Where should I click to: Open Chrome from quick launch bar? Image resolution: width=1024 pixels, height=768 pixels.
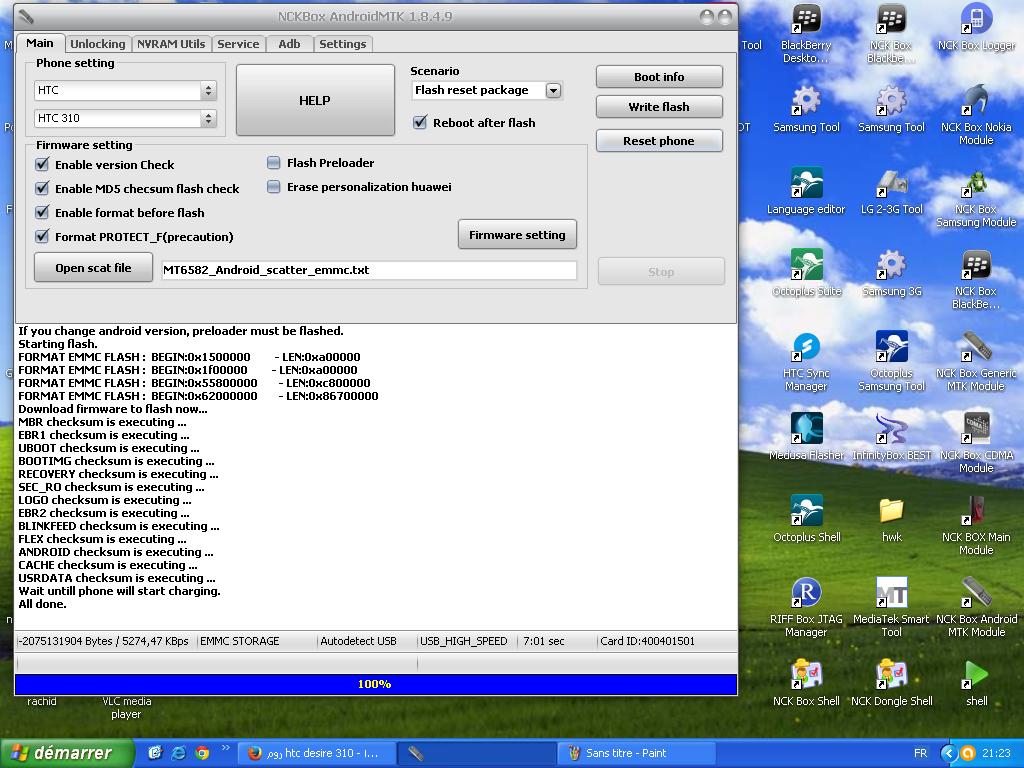click(202, 753)
